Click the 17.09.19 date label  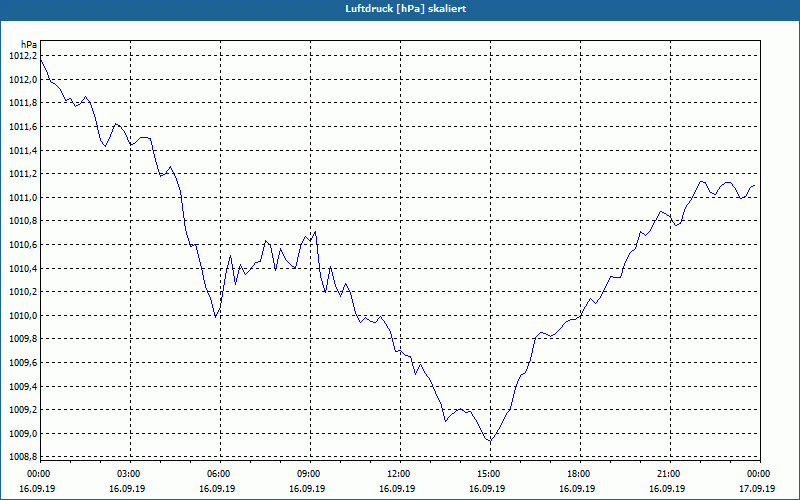[x=757, y=488]
